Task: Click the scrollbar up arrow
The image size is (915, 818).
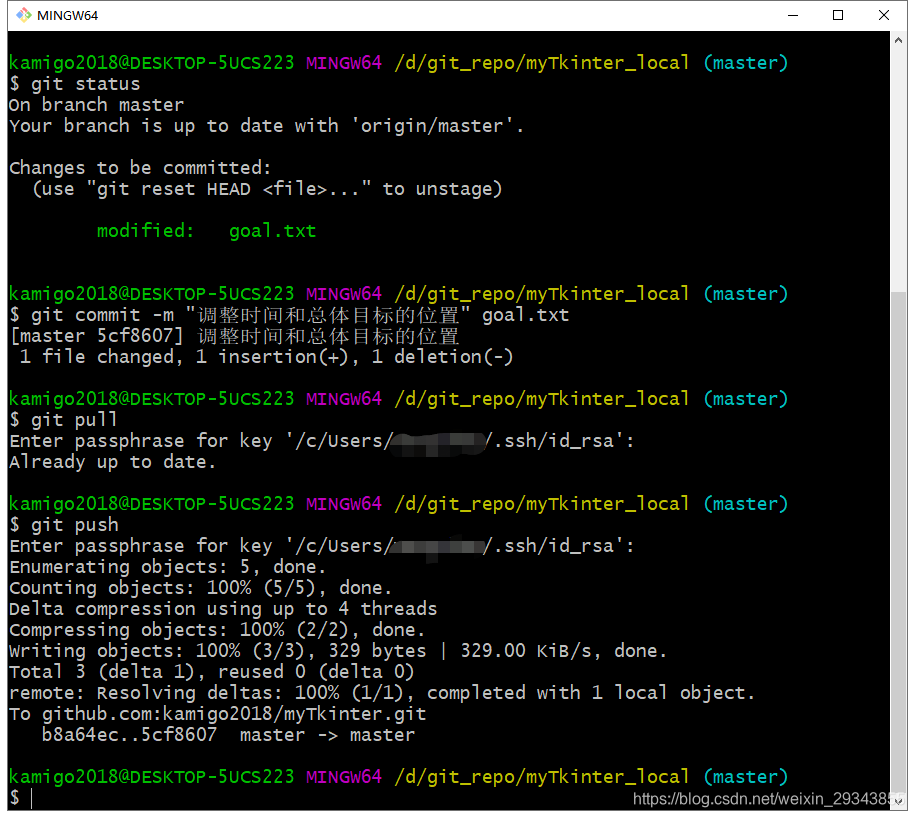Action: point(898,40)
